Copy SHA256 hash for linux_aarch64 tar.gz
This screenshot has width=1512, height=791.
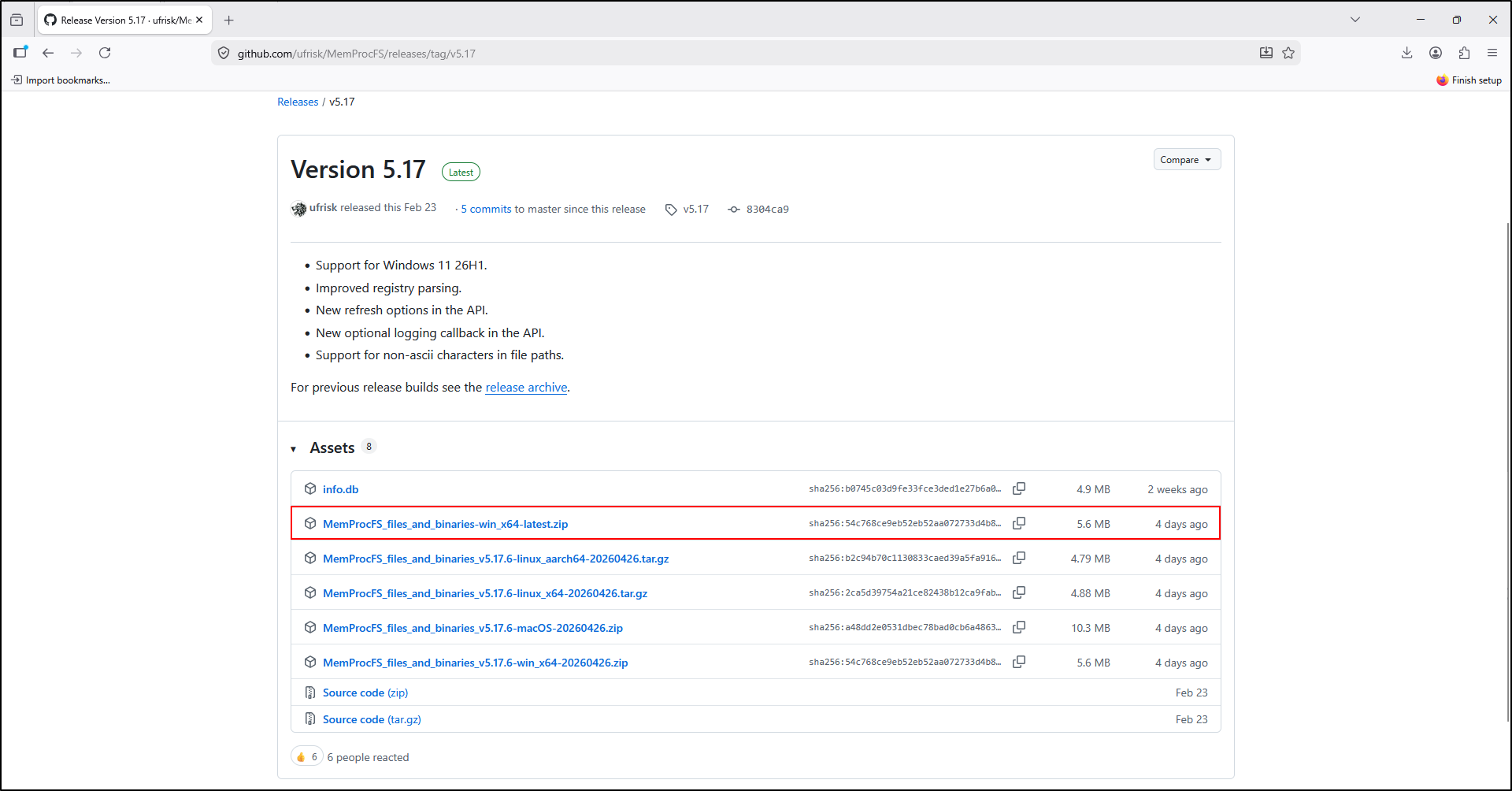point(1019,558)
